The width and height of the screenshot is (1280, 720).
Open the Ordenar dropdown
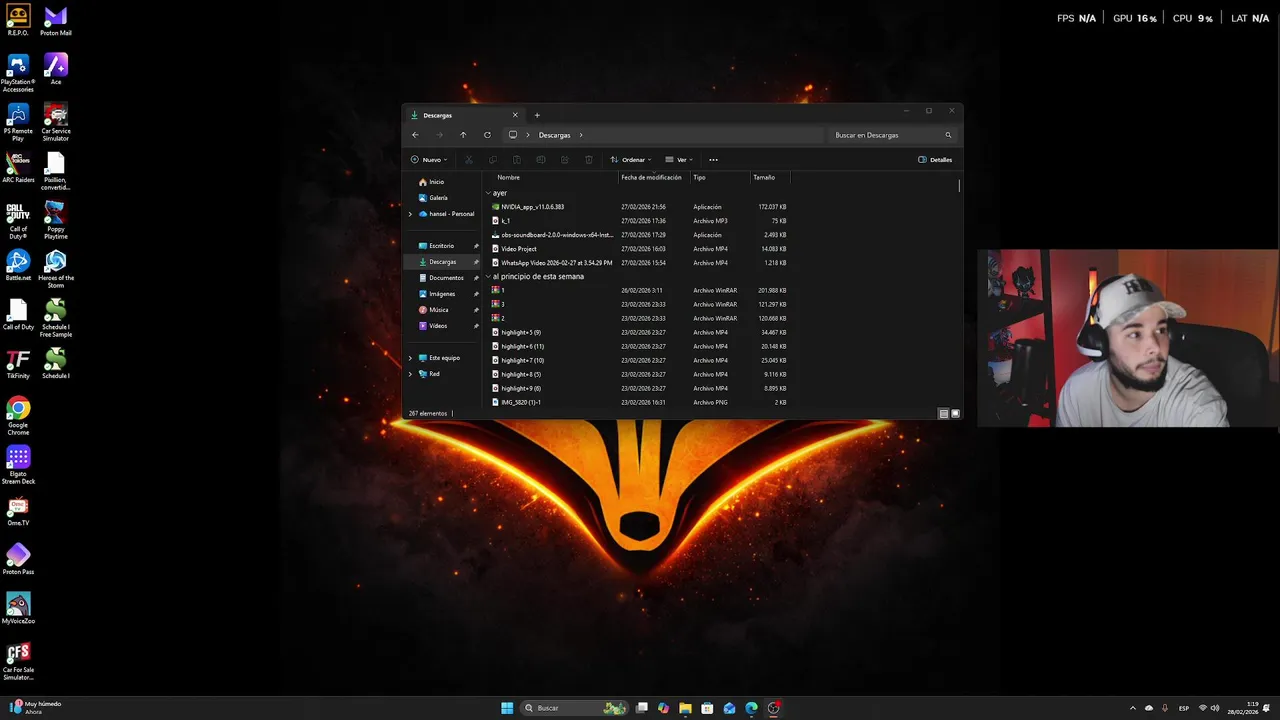point(631,160)
